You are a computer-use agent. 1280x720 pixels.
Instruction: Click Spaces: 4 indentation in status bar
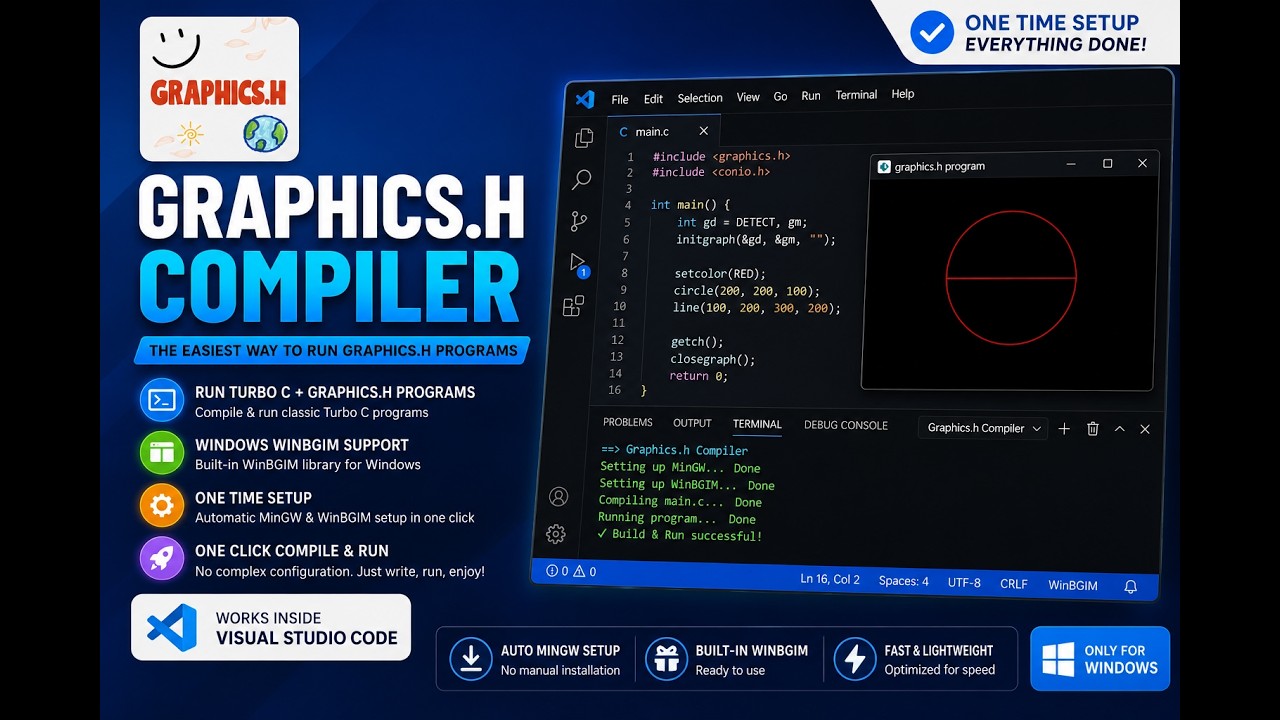(904, 581)
